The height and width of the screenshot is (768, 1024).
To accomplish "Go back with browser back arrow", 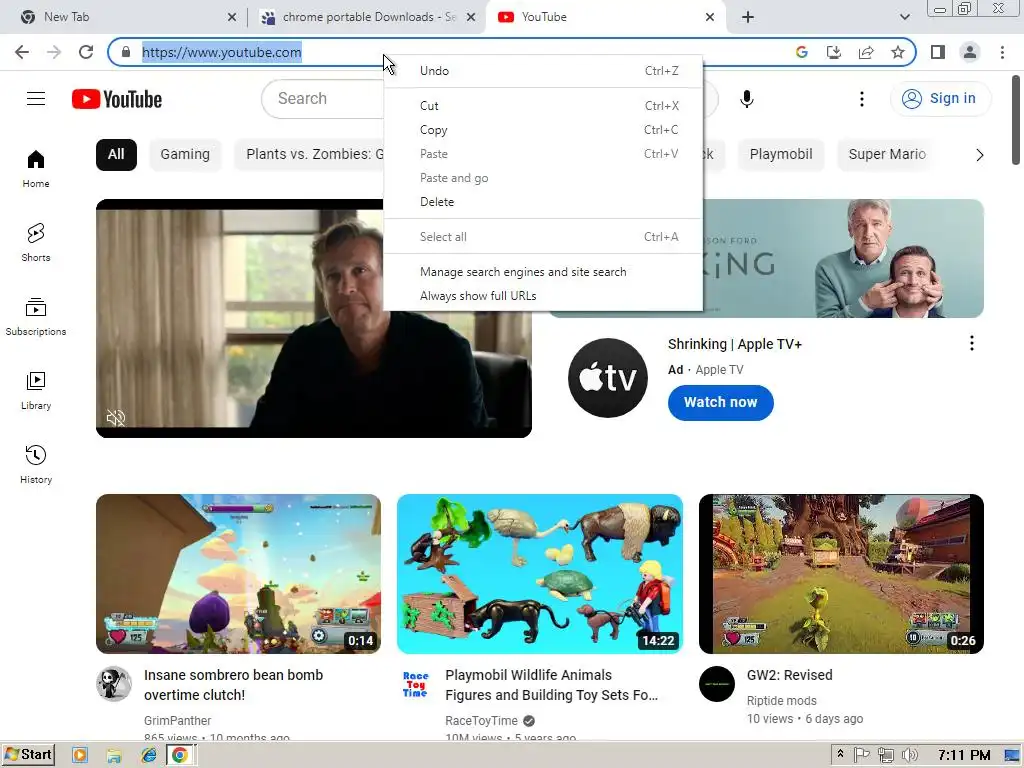I will [22, 52].
